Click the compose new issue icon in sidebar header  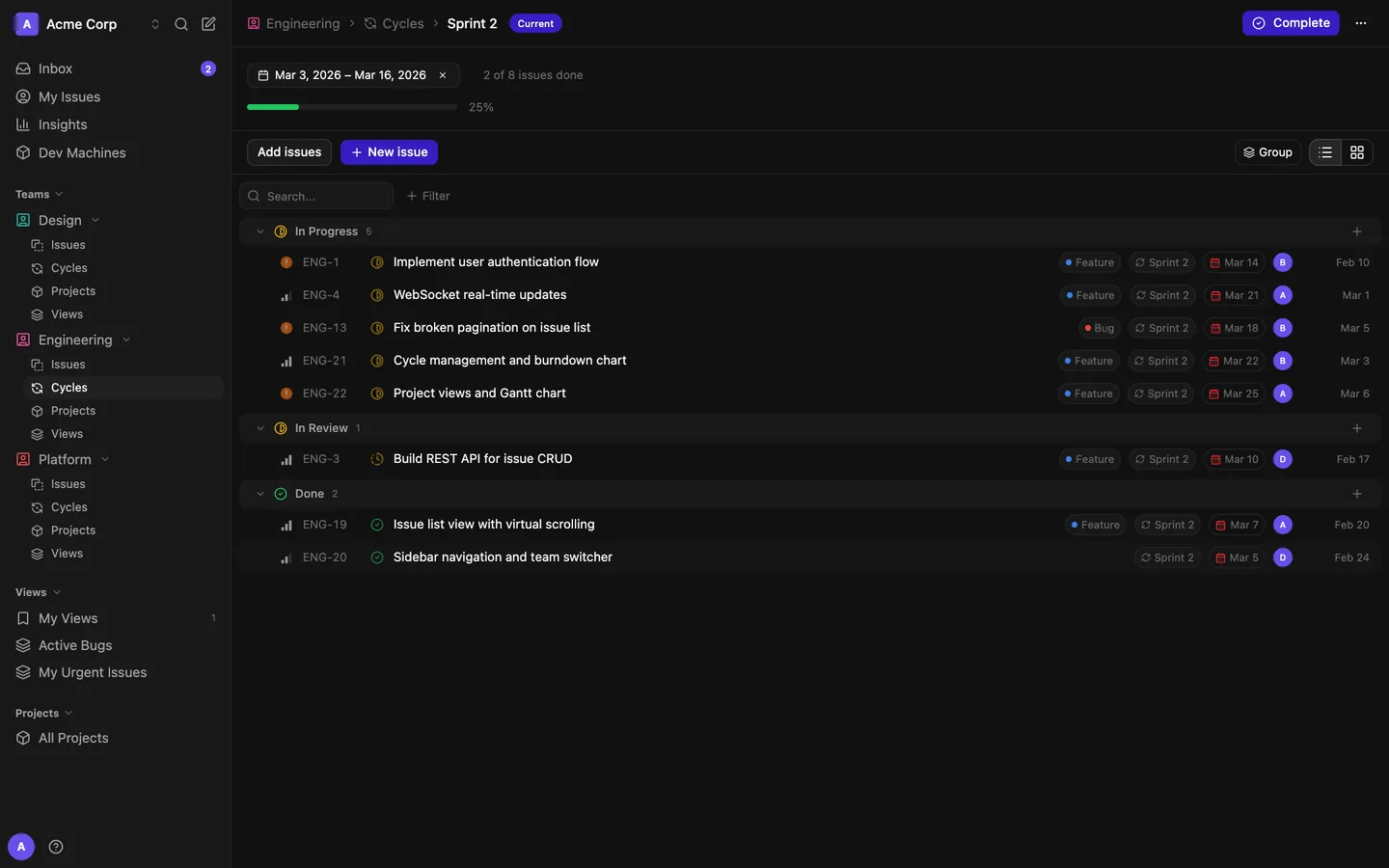click(208, 24)
